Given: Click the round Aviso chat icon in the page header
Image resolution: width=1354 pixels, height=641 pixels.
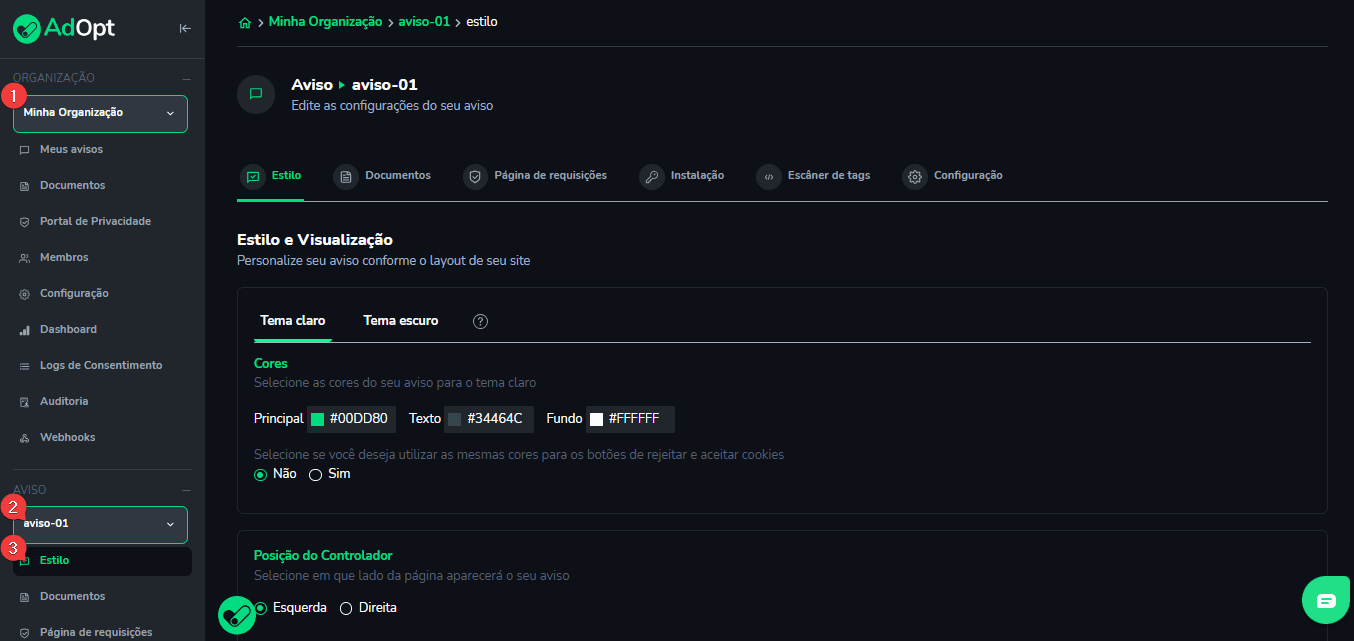Looking at the screenshot, I should tap(256, 94).
